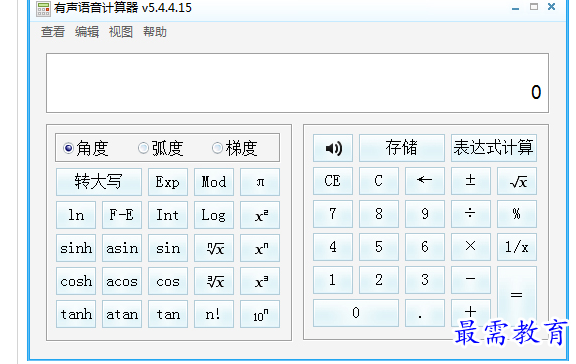Click the C clear button

click(379, 181)
